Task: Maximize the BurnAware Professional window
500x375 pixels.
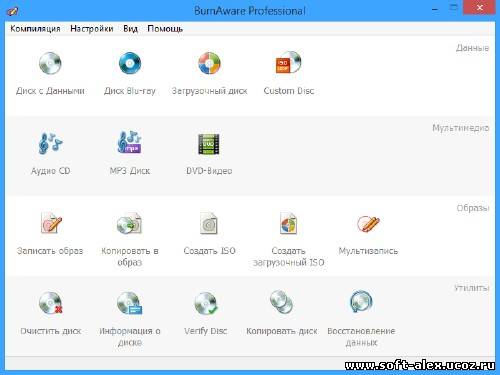Action: (454, 8)
